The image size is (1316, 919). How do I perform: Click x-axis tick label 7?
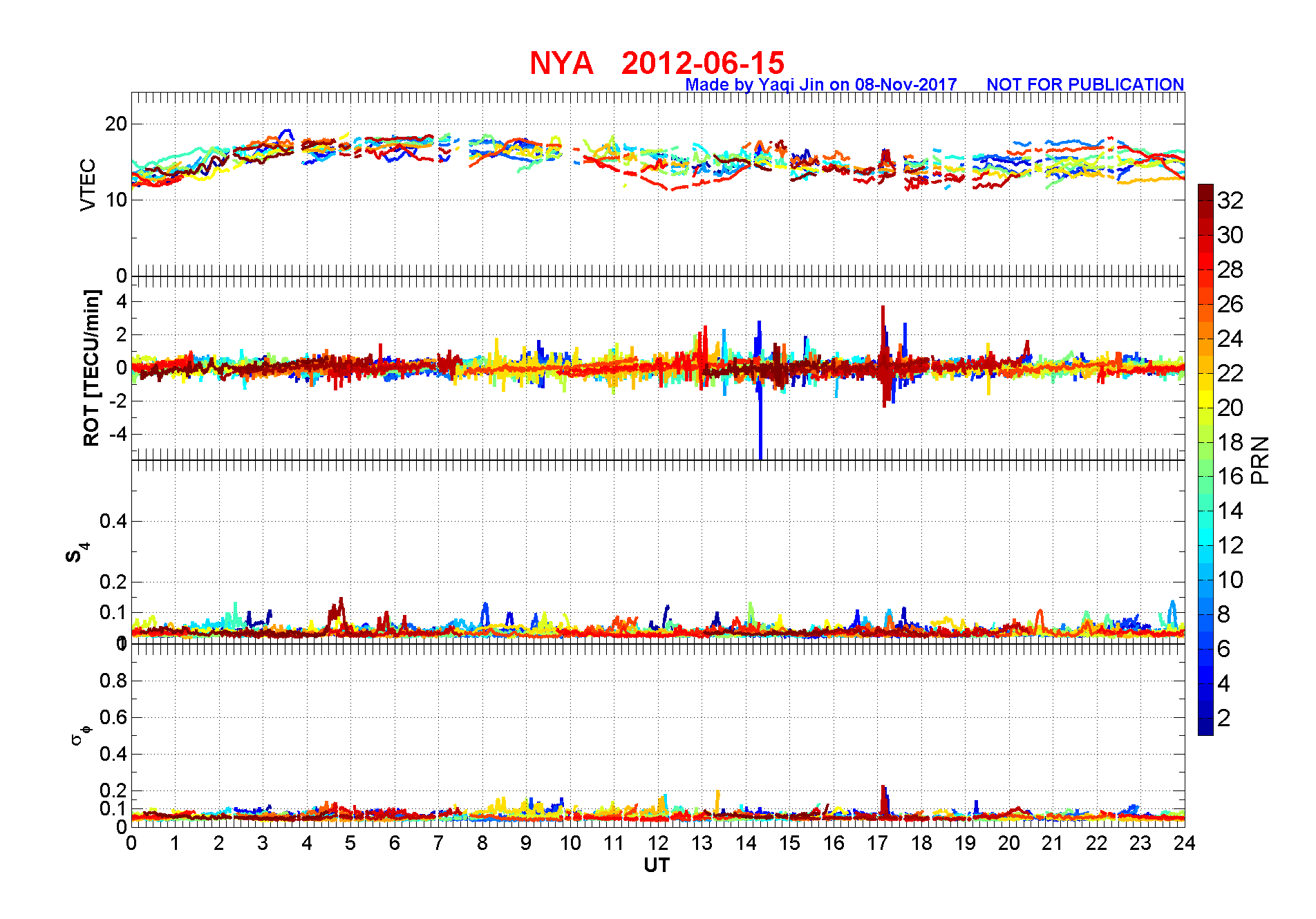pyautogui.click(x=438, y=843)
